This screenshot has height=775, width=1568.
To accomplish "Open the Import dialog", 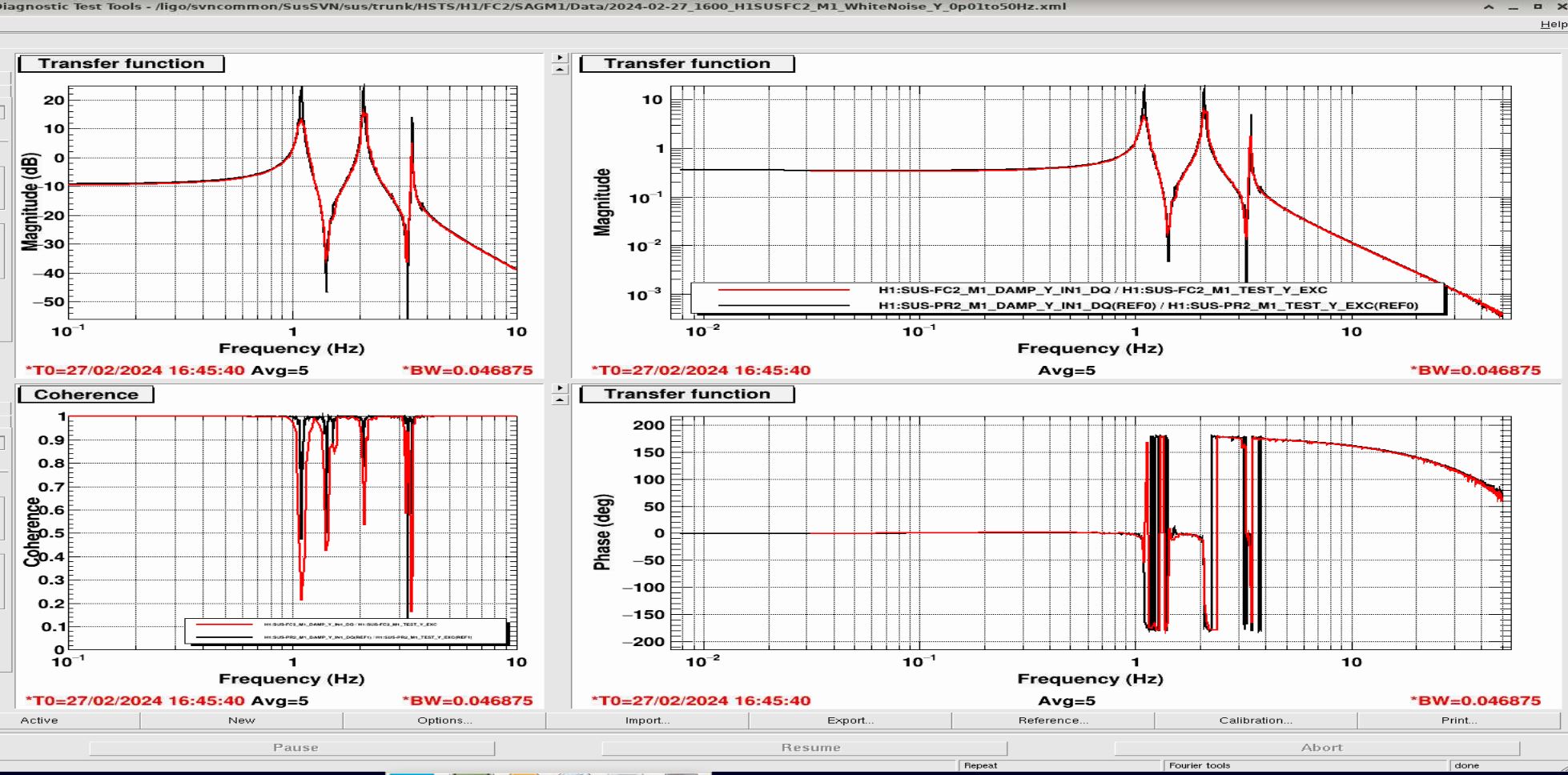I will [647, 721].
